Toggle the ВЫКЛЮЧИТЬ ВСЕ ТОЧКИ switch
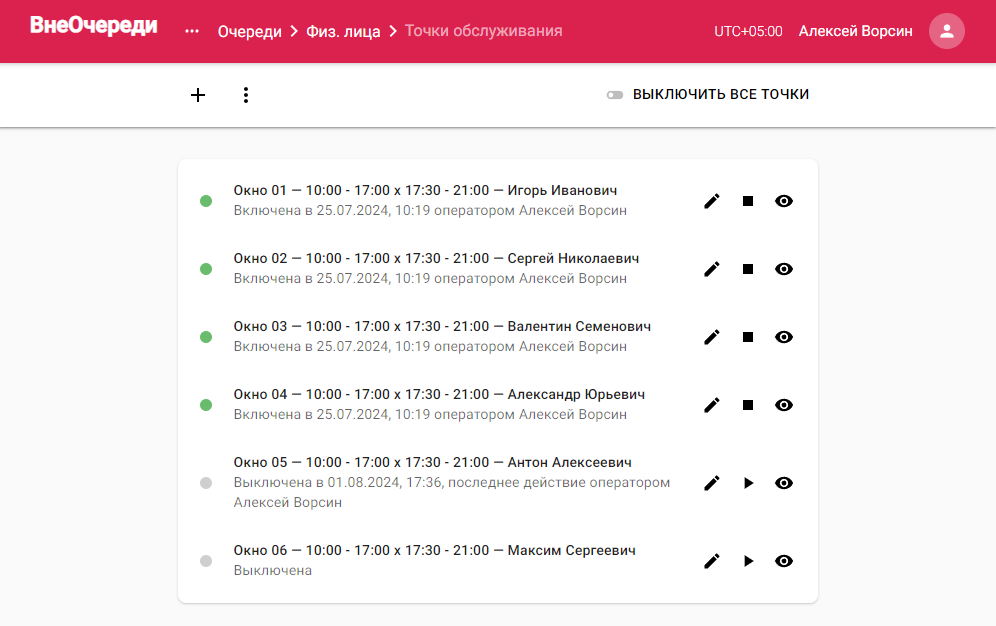The height and width of the screenshot is (626, 996). click(614, 95)
